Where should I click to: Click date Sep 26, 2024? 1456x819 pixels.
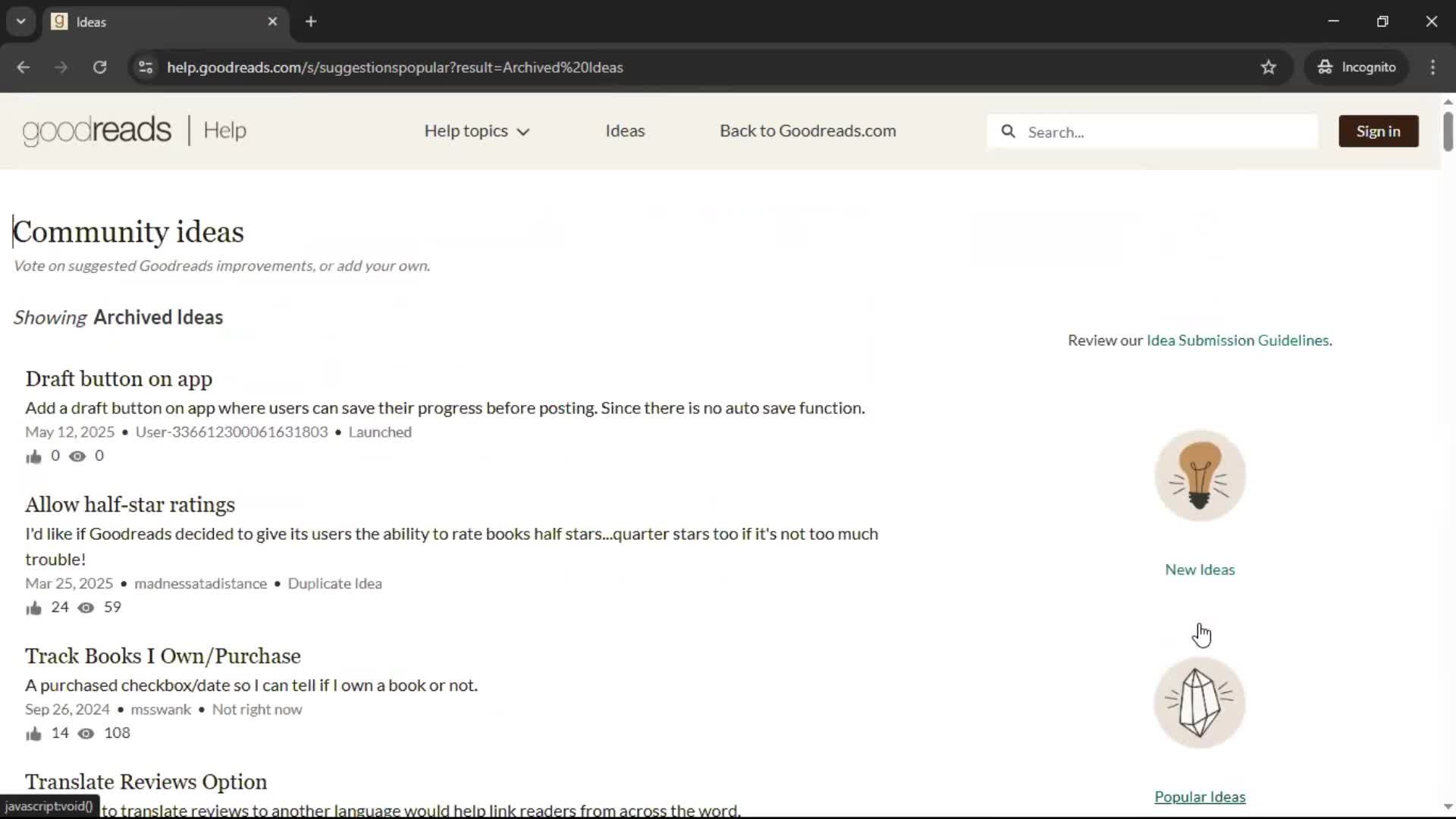click(67, 710)
